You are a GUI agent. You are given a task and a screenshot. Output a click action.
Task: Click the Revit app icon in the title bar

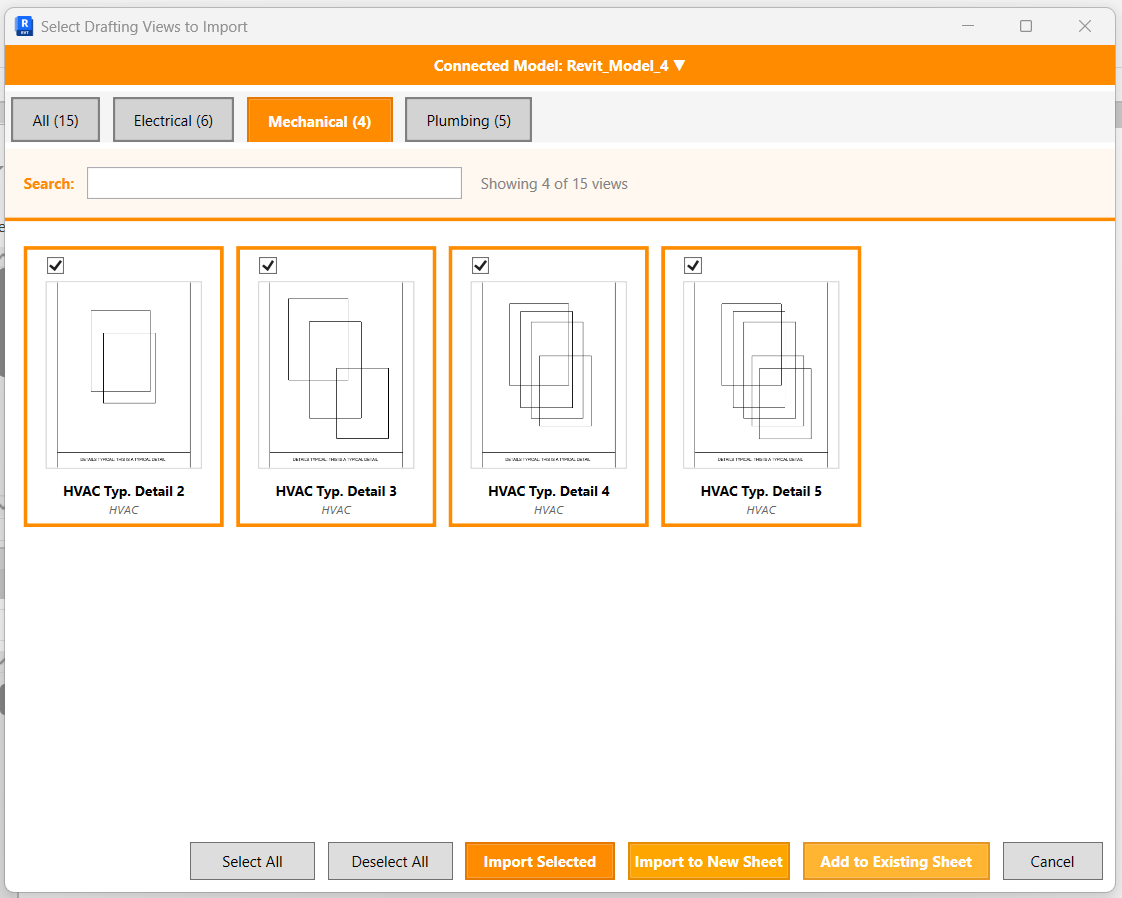click(23, 26)
